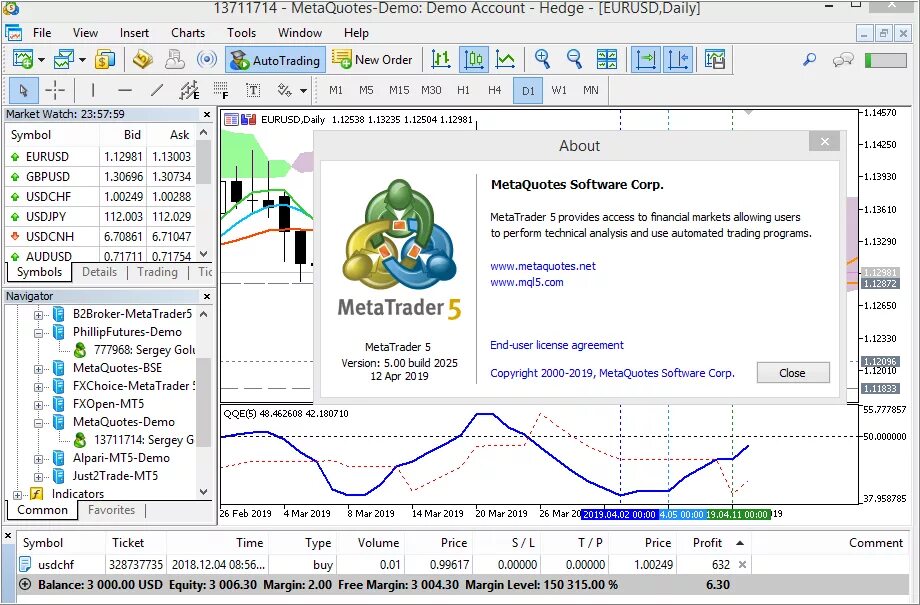The width and height of the screenshot is (920, 605).
Task: Select the USDCNH row in Market Watch
Action: [x=100, y=236]
